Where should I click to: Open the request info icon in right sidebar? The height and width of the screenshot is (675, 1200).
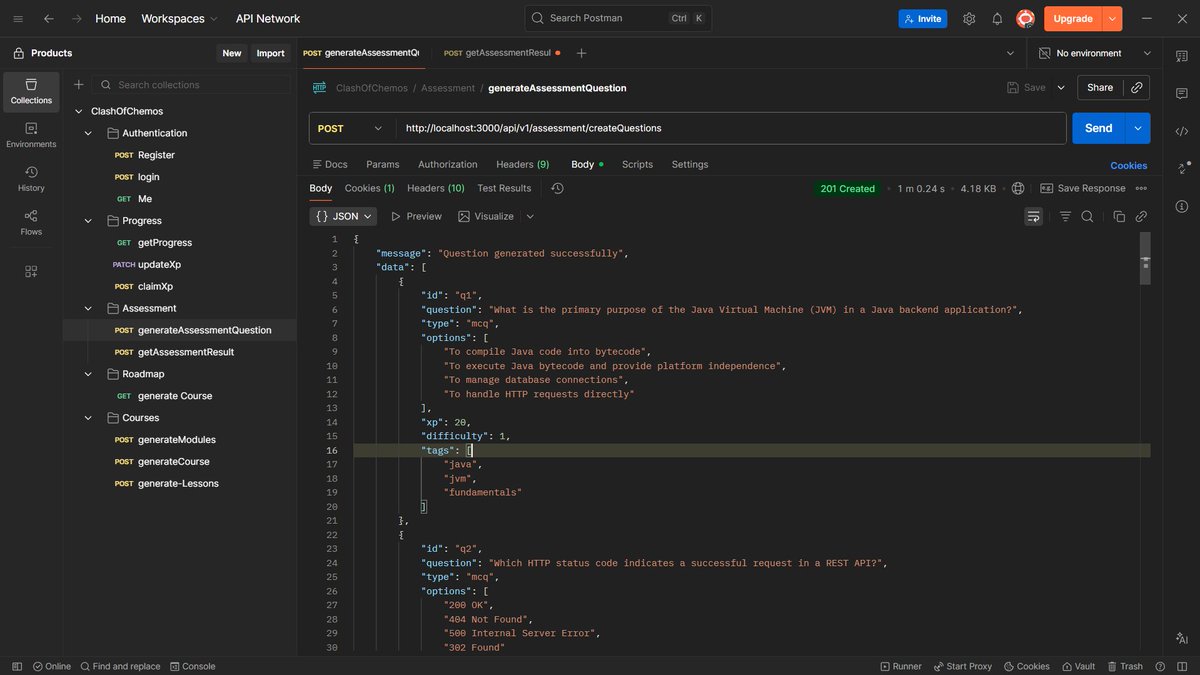click(1181, 206)
